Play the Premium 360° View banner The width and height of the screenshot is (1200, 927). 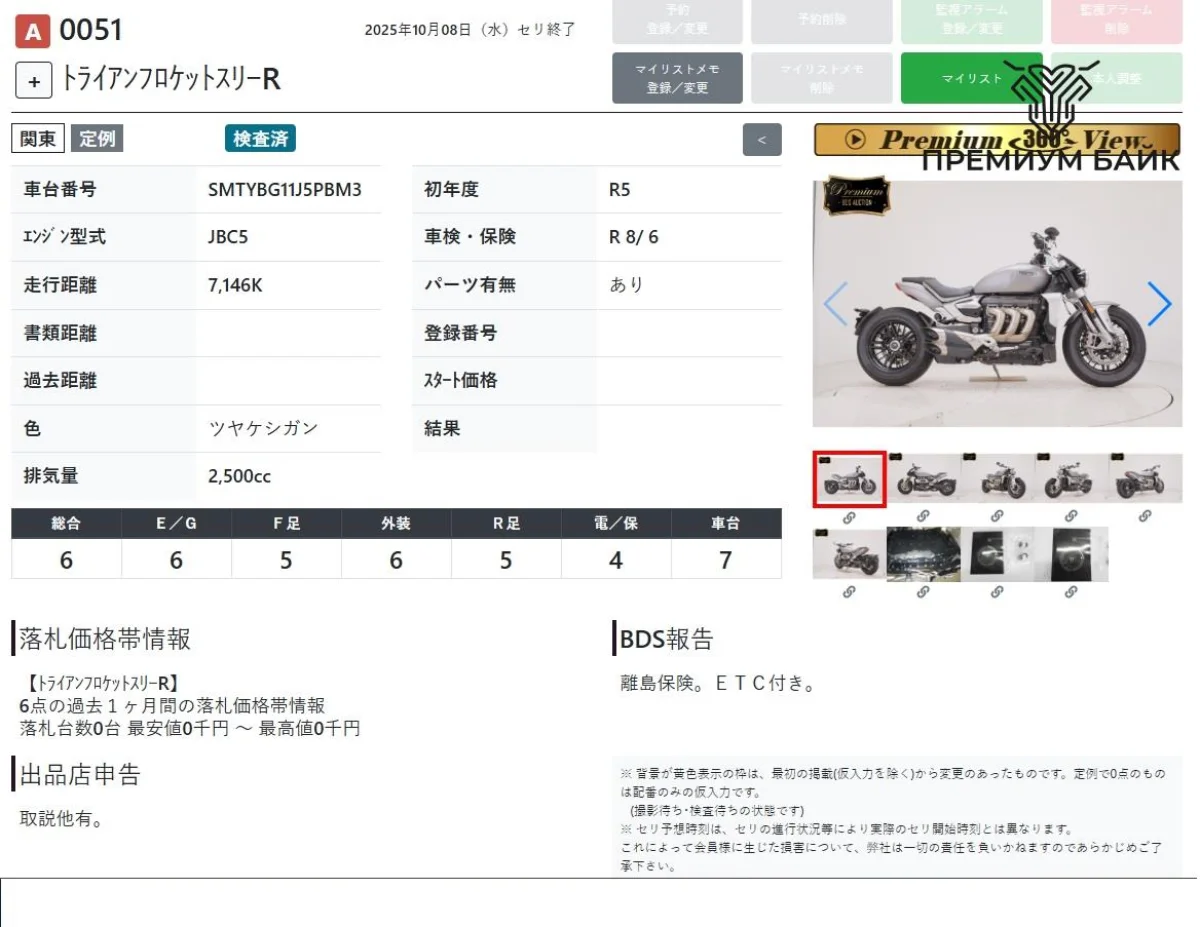pos(855,140)
